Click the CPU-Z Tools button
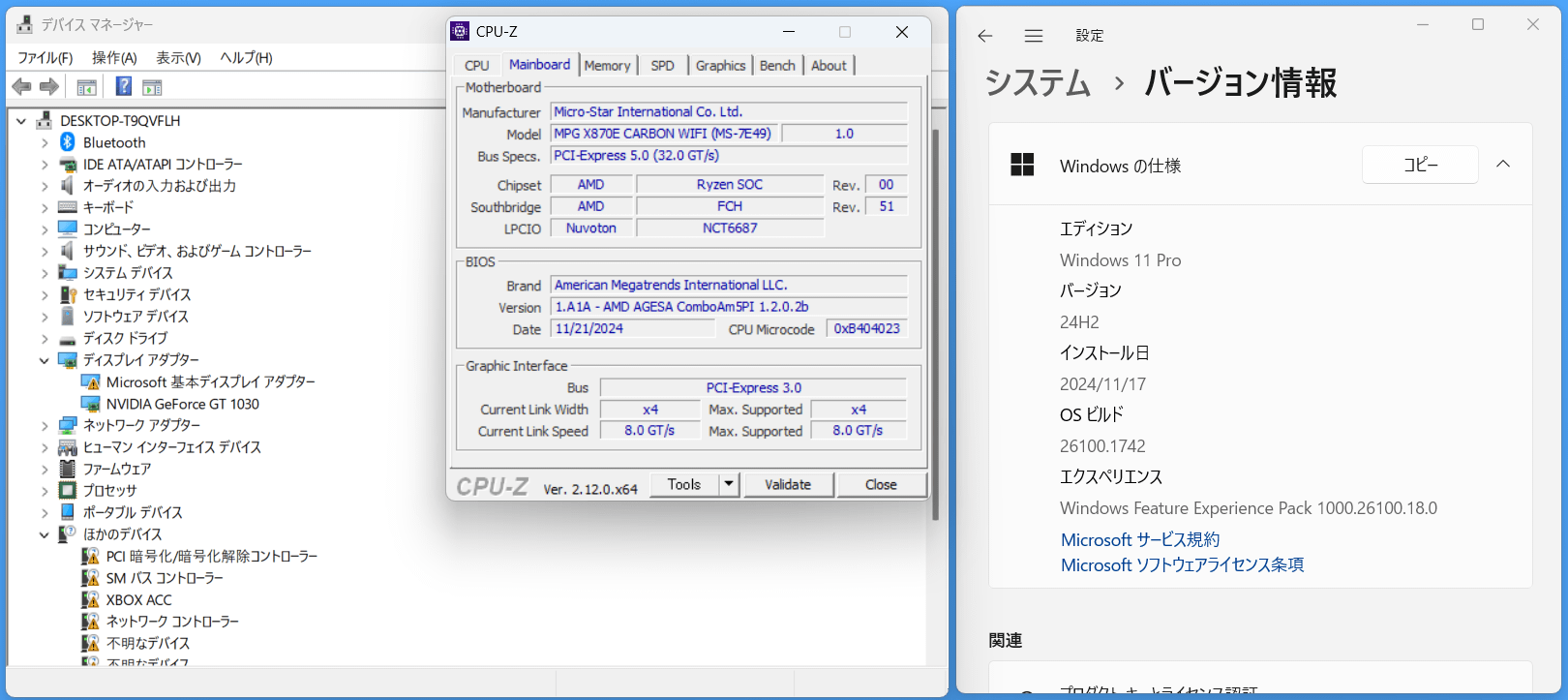 (684, 484)
